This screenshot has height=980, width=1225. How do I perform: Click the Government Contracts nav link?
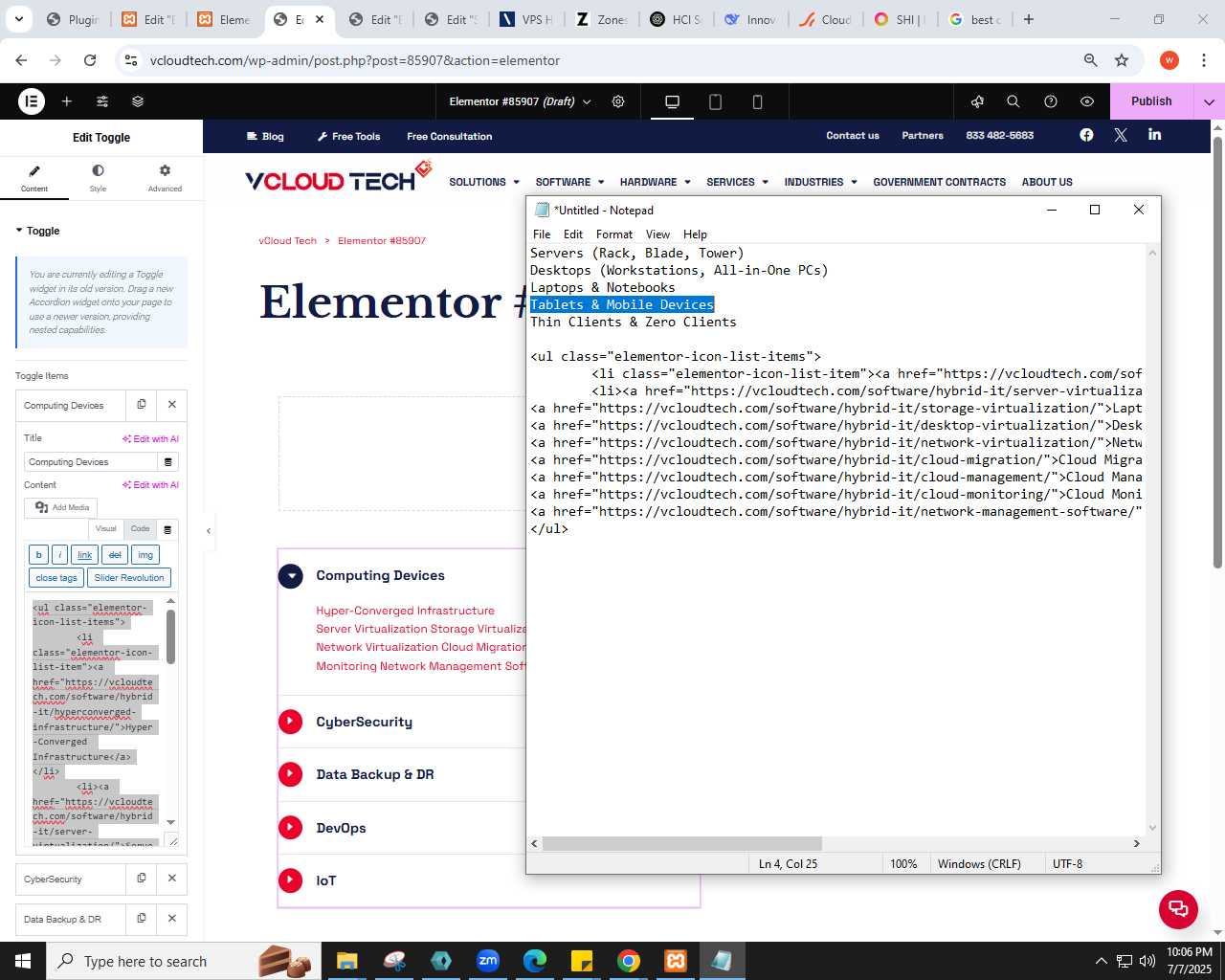[x=939, y=182]
